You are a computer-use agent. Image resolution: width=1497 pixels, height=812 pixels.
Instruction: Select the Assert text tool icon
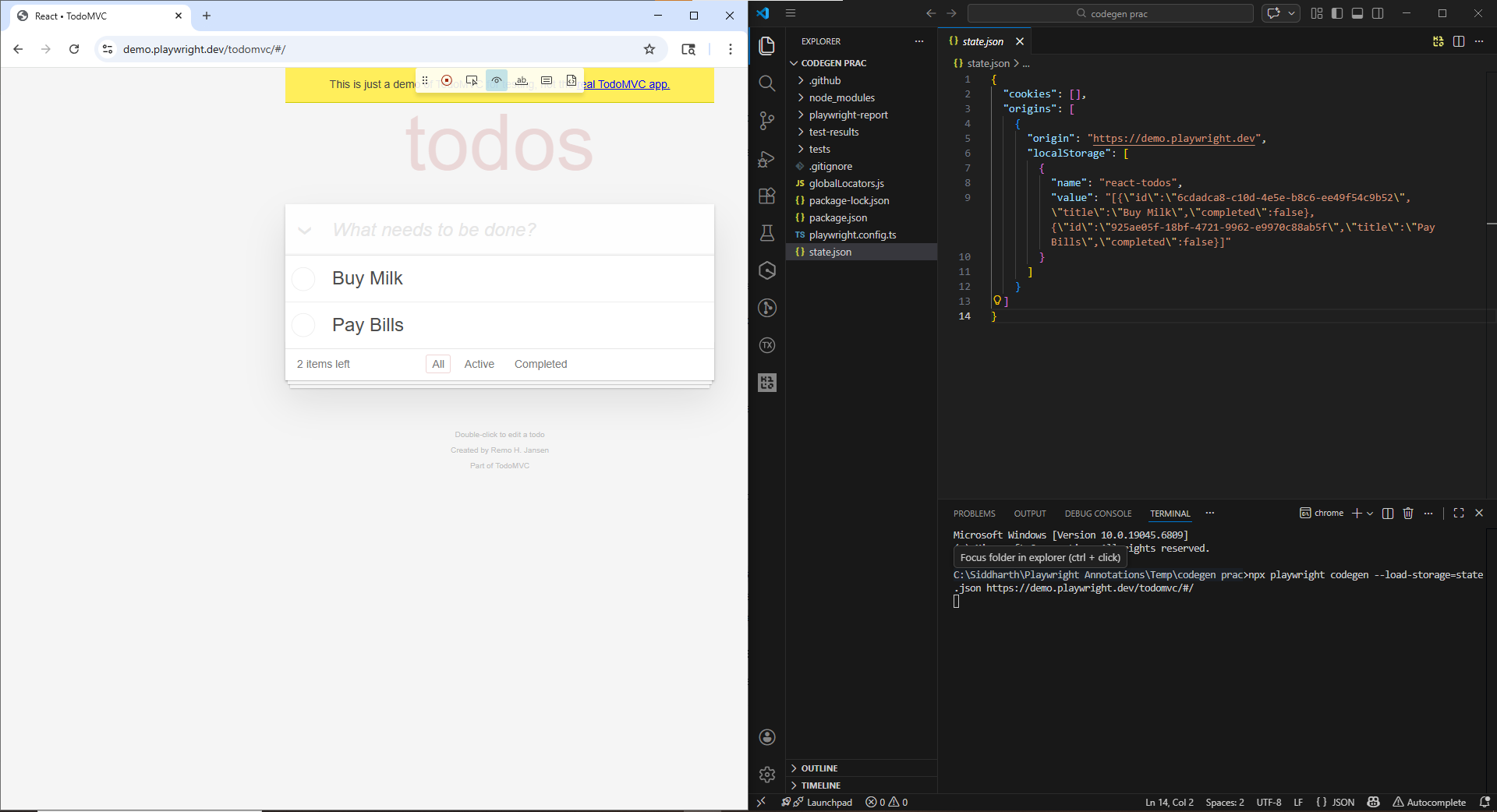click(522, 80)
